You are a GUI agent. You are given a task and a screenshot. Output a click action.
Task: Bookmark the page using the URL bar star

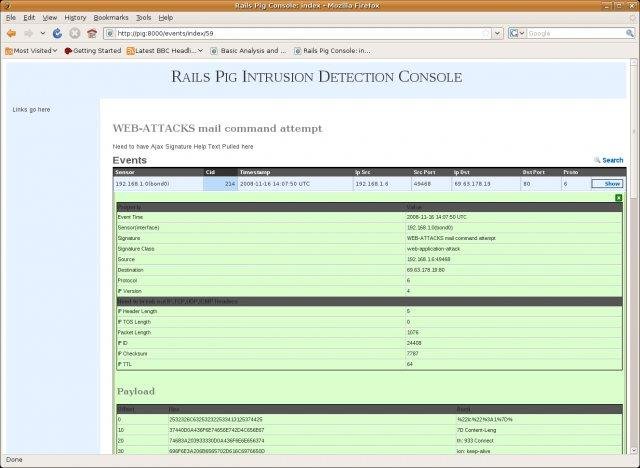click(x=486, y=33)
